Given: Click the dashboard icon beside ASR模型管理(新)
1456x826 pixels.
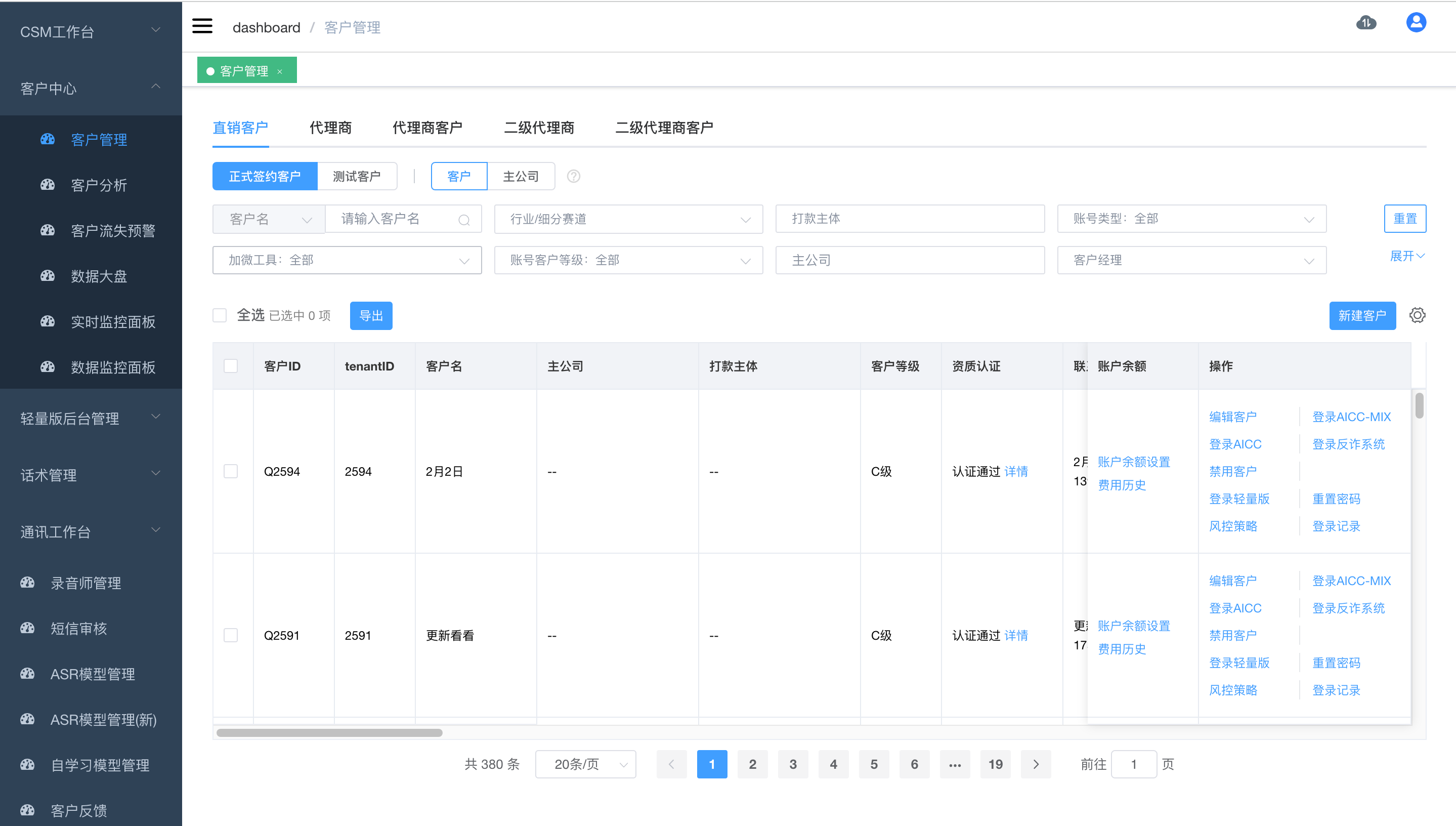Looking at the screenshot, I should pyautogui.click(x=27, y=719).
